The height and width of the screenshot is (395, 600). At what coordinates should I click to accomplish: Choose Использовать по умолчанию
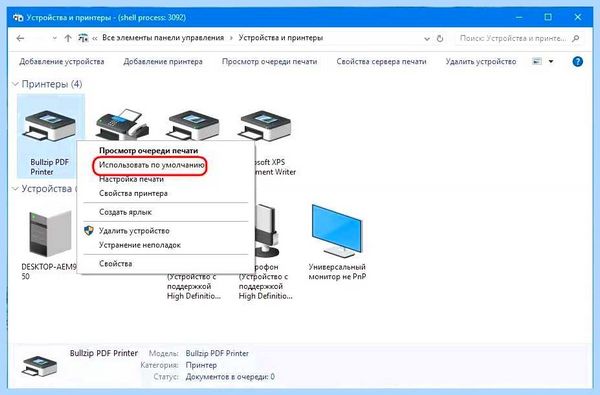click(152, 165)
